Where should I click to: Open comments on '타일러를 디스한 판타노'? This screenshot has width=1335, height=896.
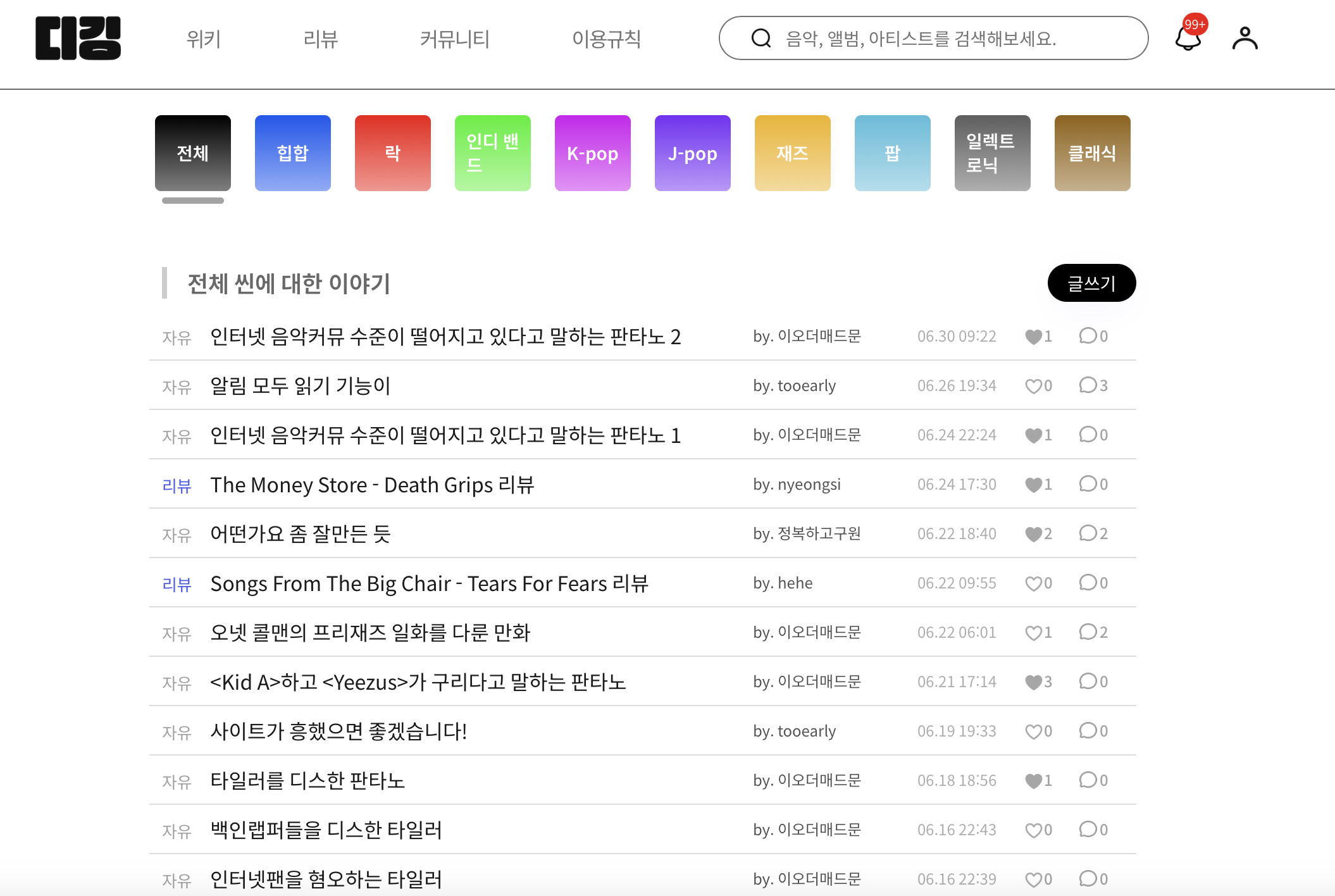point(1088,780)
